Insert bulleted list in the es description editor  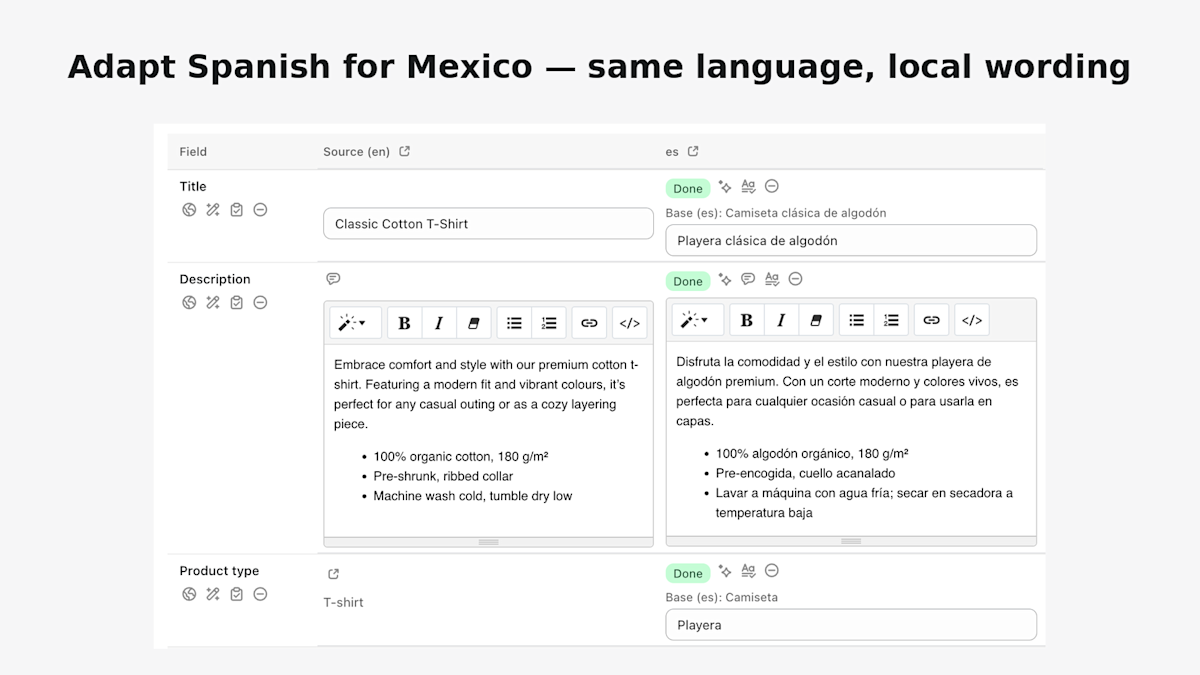(856, 320)
